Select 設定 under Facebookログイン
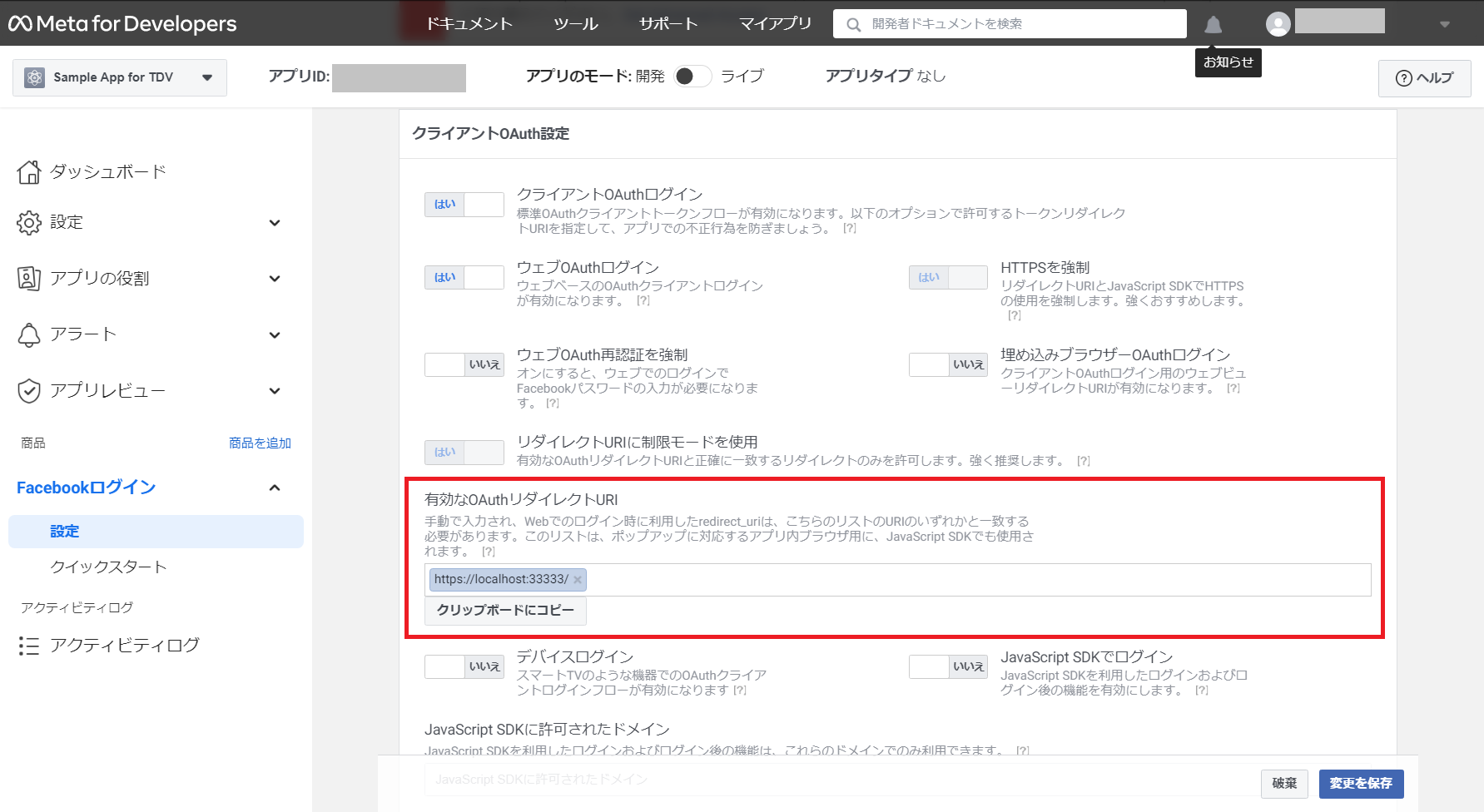Screen dimensions: 1484x812 coord(156,532)
